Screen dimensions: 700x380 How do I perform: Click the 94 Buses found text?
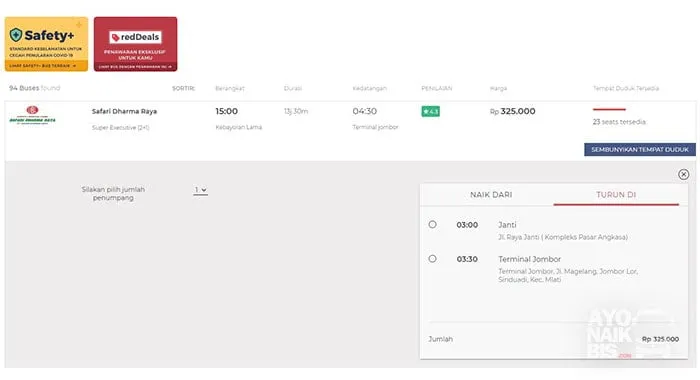coord(34,88)
